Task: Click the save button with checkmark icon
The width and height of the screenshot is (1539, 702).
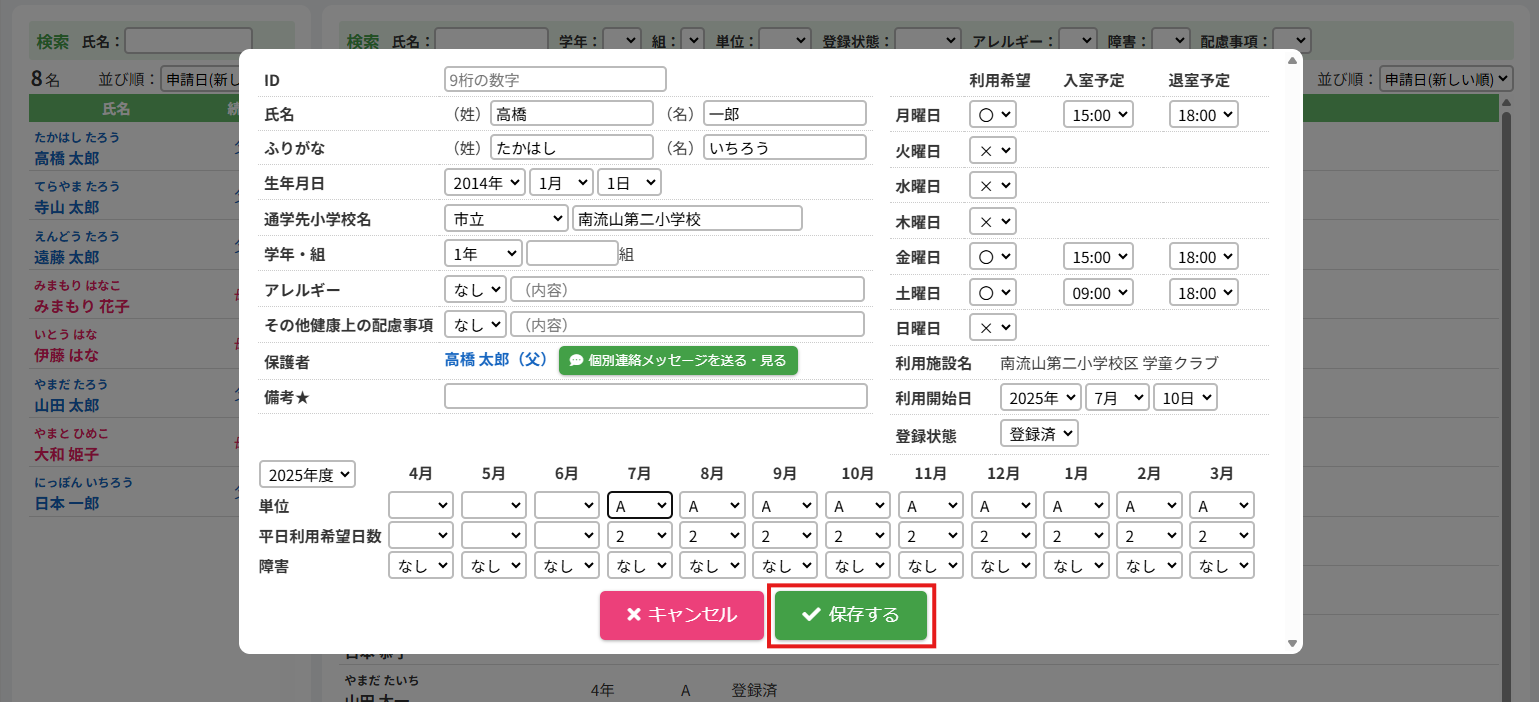Action: pos(851,615)
